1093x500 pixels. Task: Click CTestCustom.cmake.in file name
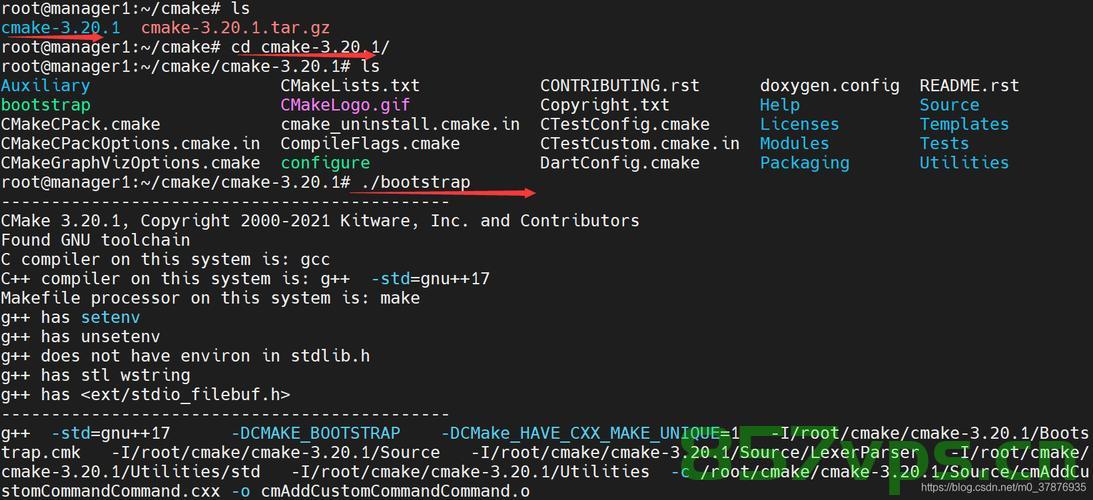click(640, 144)
